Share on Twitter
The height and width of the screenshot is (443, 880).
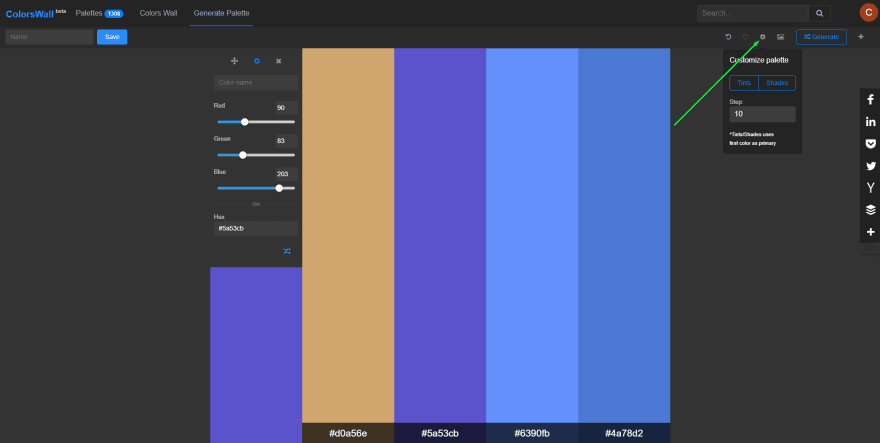pos(870,166)
